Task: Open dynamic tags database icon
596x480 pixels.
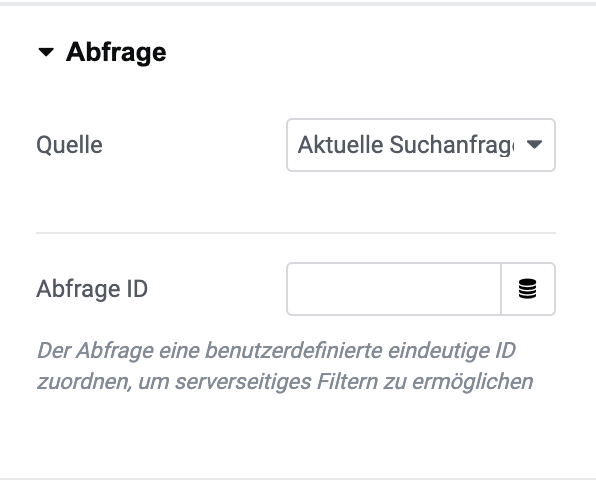Action: point(528,289)
